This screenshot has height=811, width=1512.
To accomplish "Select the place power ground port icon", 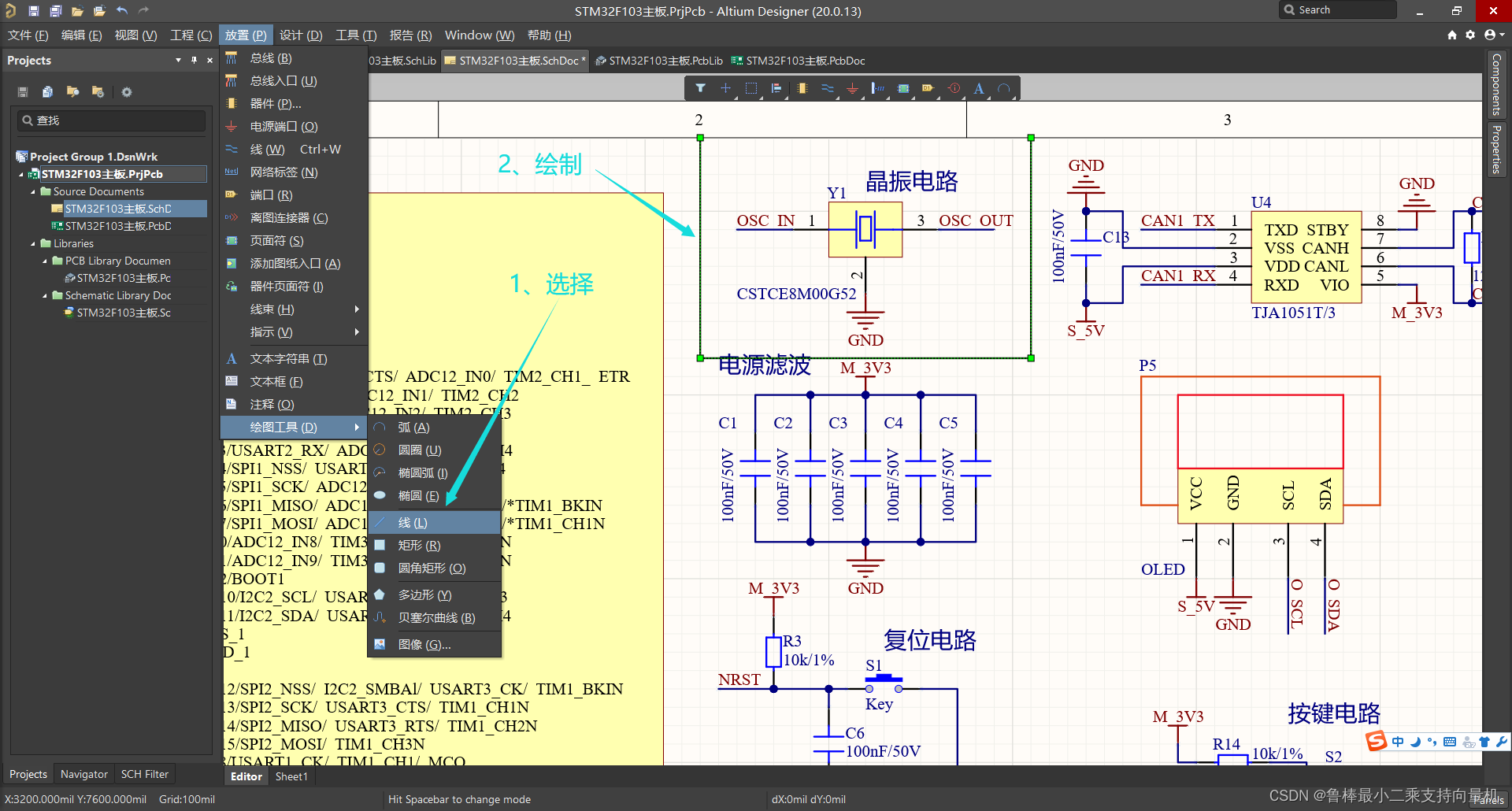I will pyautogui.click(x=852, y=88).
